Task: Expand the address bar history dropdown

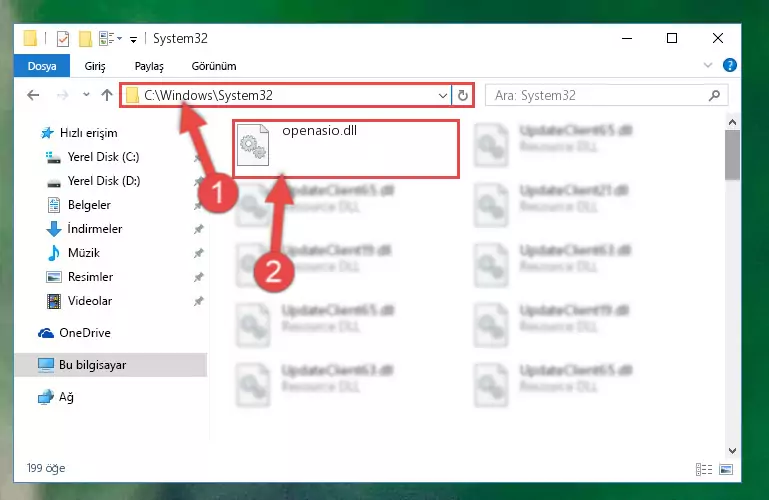Action: pyautogui.click(x=443, y=95)
